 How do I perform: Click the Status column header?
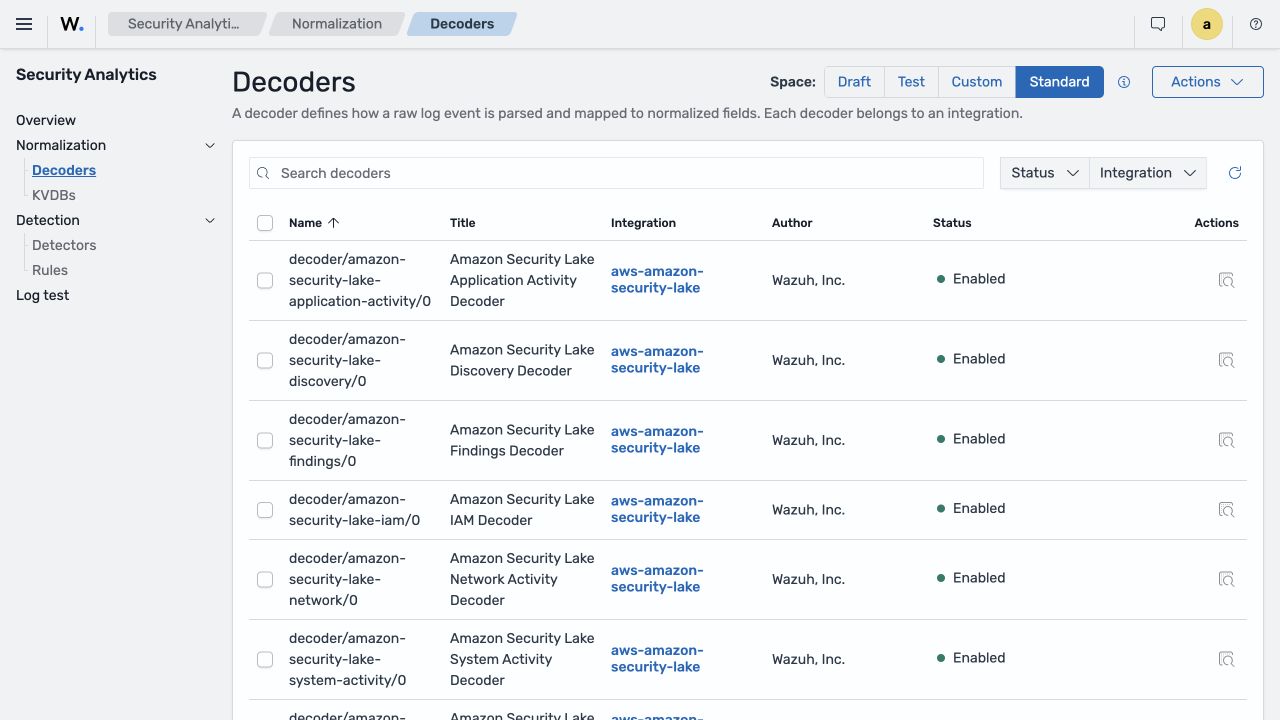pos(952,223)
